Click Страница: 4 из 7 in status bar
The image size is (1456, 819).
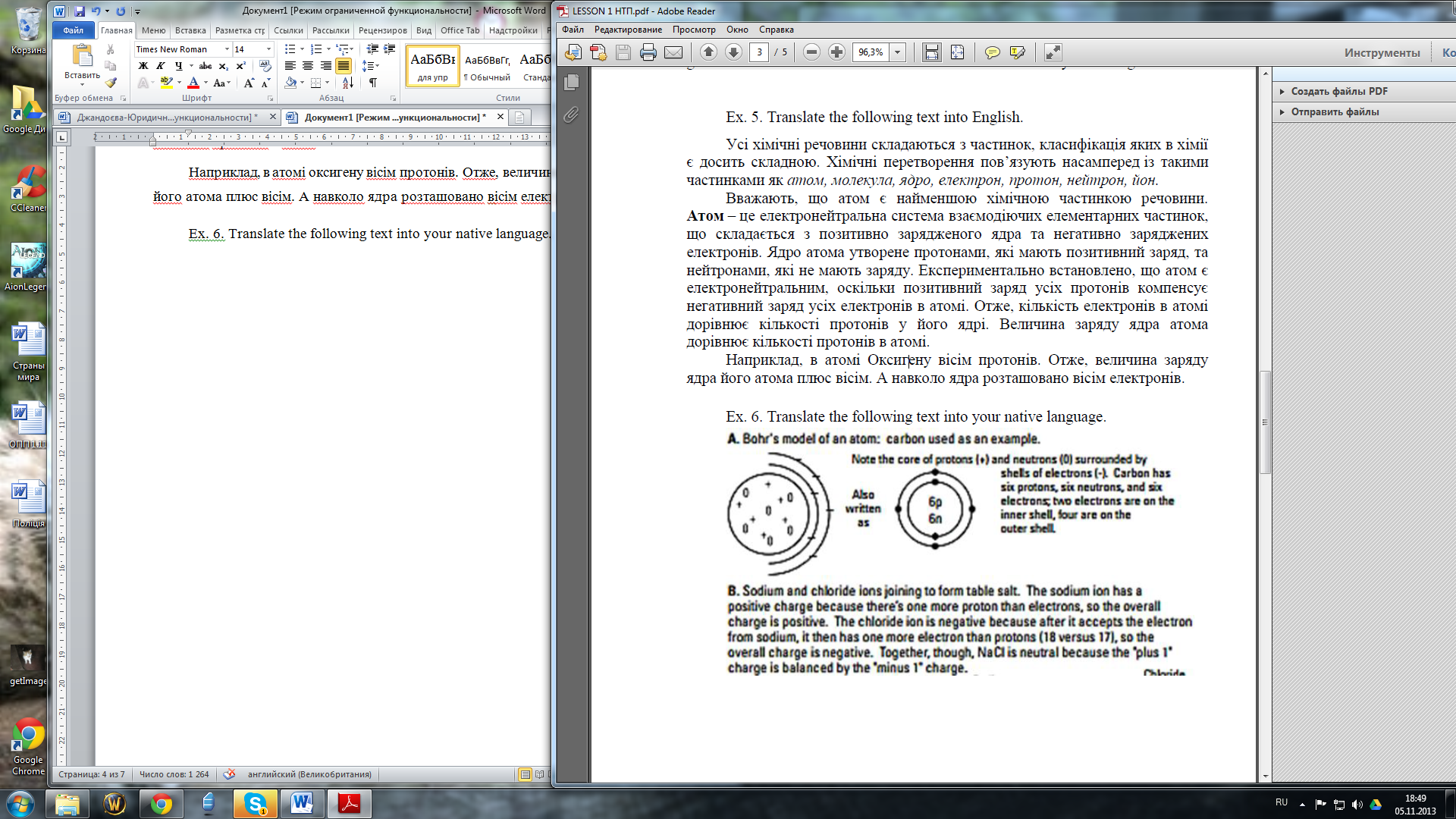coord(92,774)
